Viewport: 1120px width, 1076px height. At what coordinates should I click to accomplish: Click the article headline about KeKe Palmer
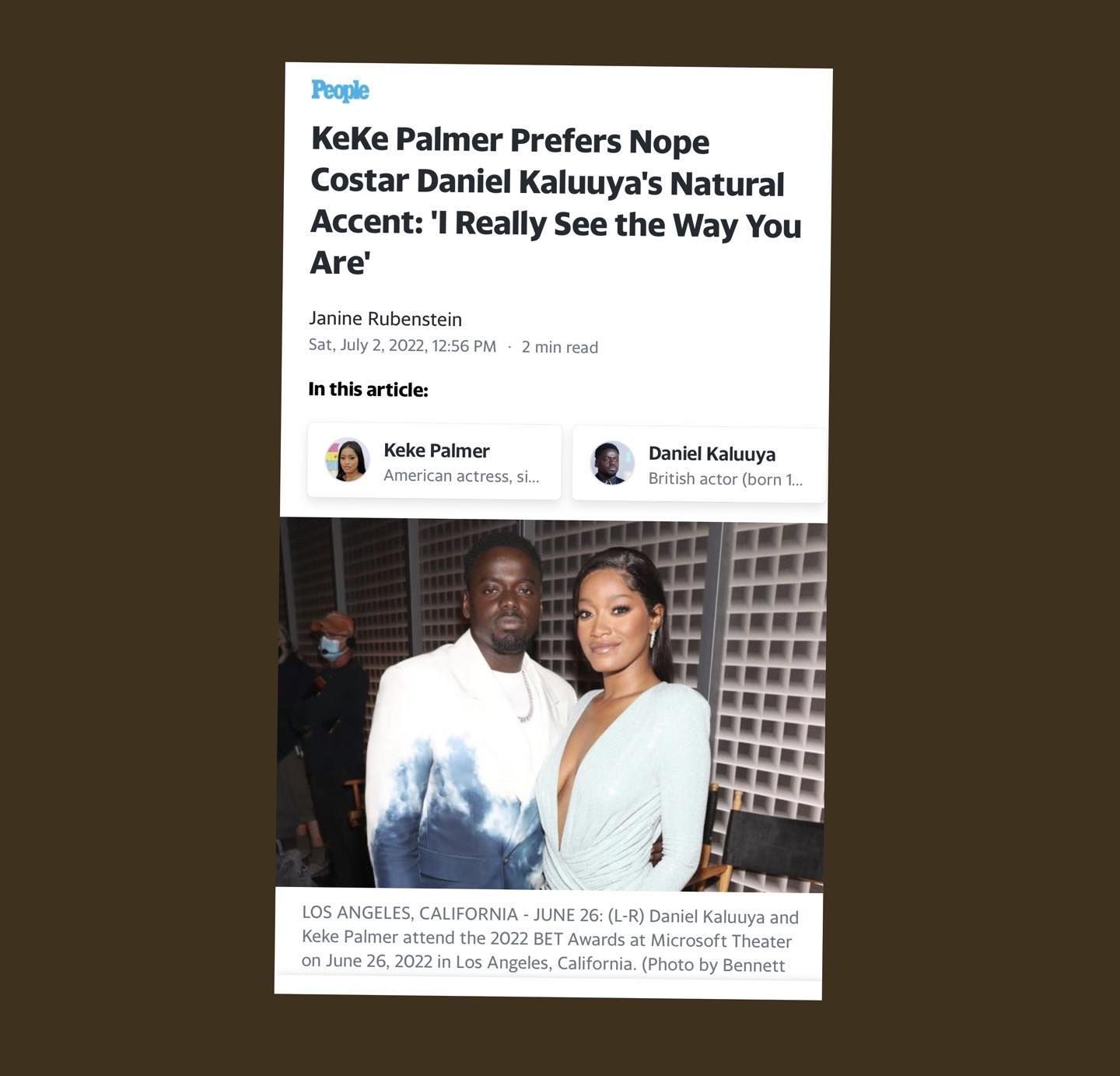click(x=555, y=202)
